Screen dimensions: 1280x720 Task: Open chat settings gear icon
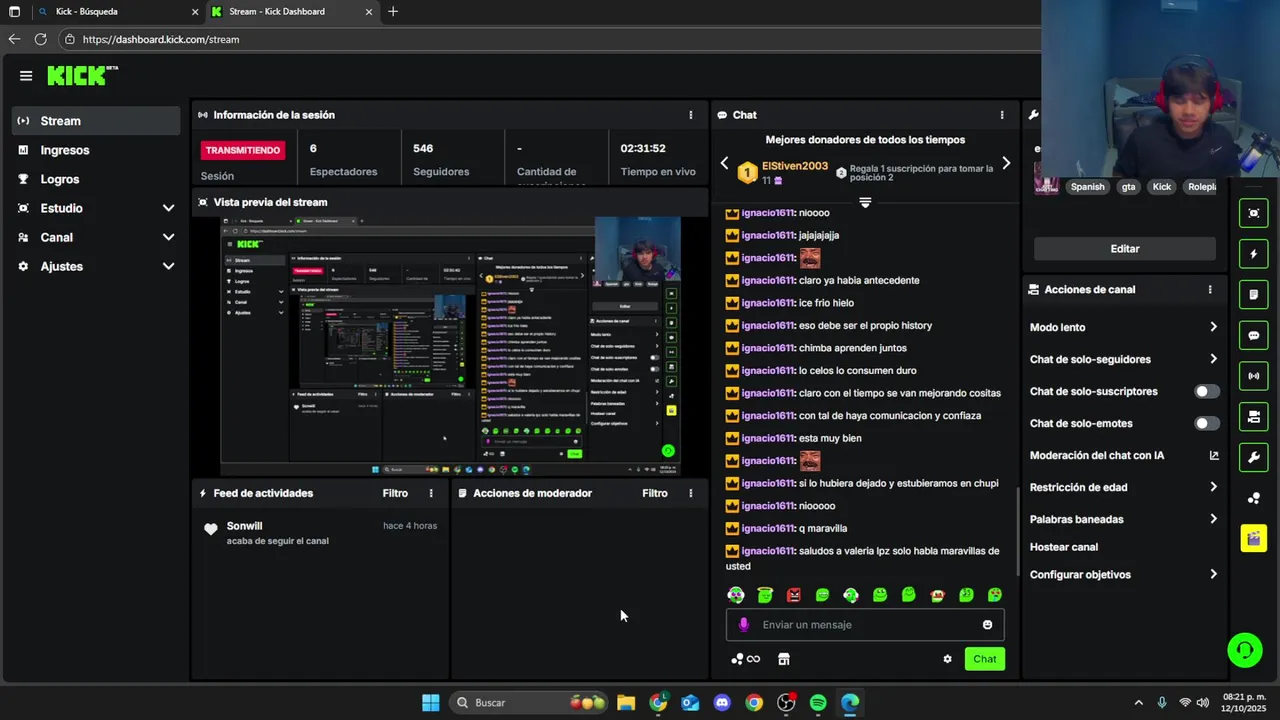[x=947, y=659]
